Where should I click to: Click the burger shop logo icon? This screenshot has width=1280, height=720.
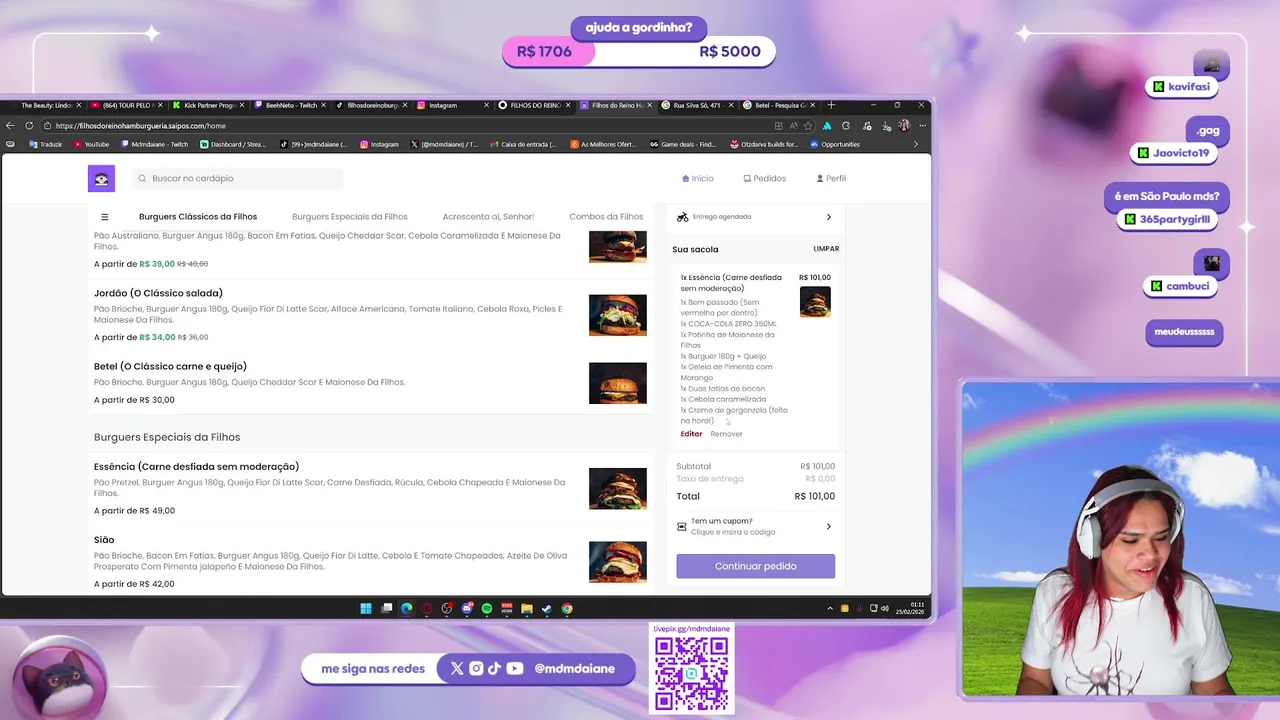(x=101, y=178)
